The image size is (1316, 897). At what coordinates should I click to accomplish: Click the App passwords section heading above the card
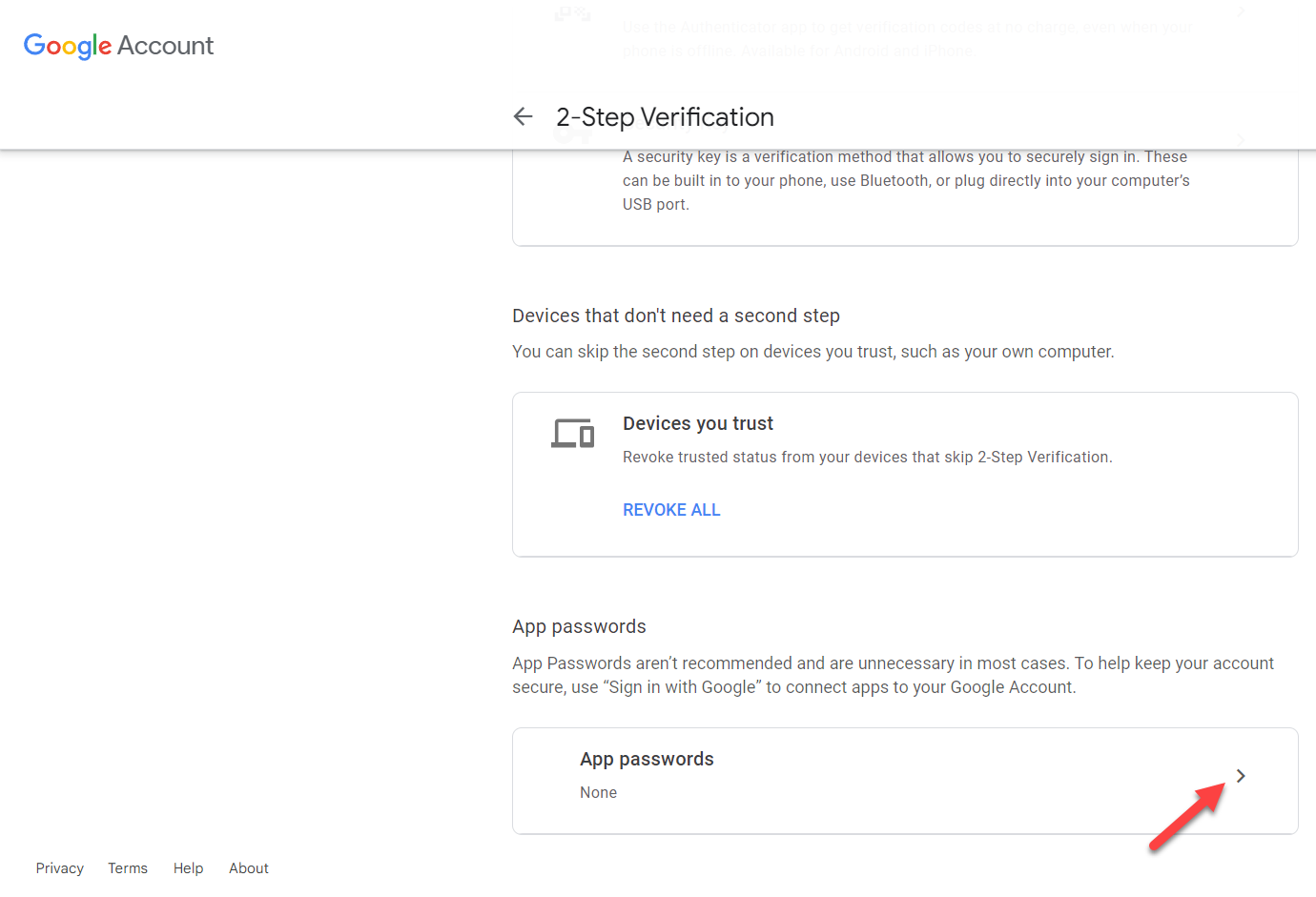(x=579, y=626)
